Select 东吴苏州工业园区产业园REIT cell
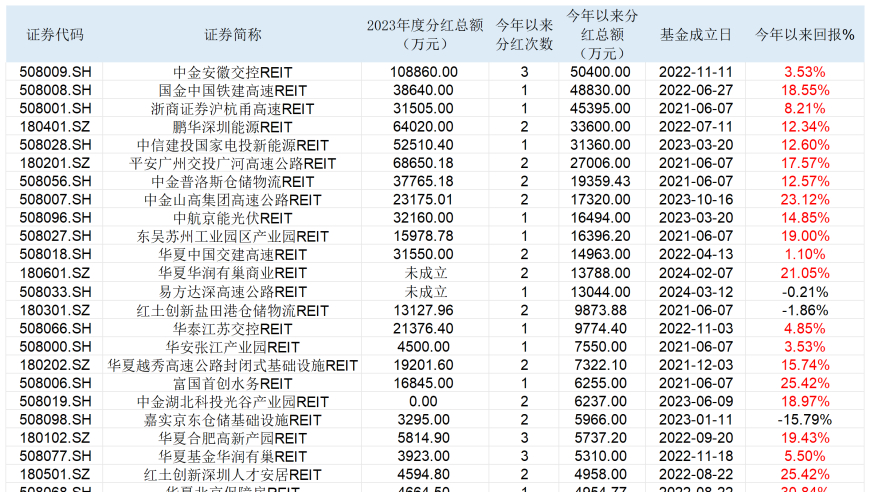Screen dimensions: 870x492 click(232, 237)
